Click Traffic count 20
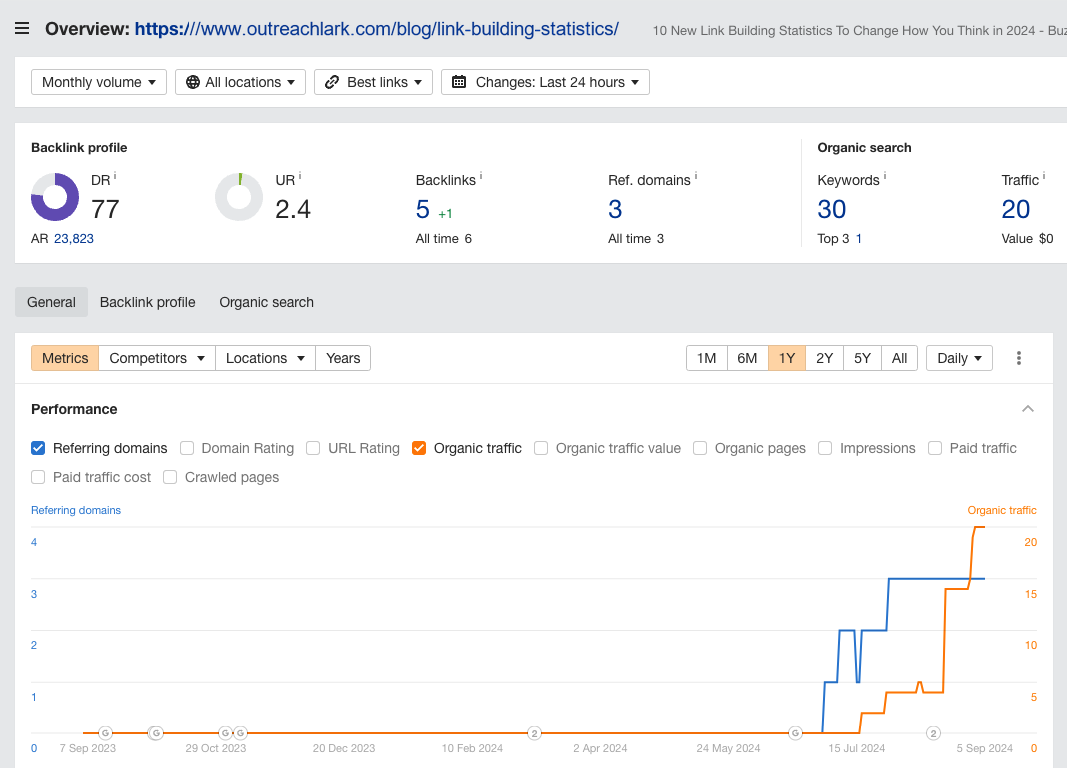Screen dimensions: 1067x768 pos(1016,210)
